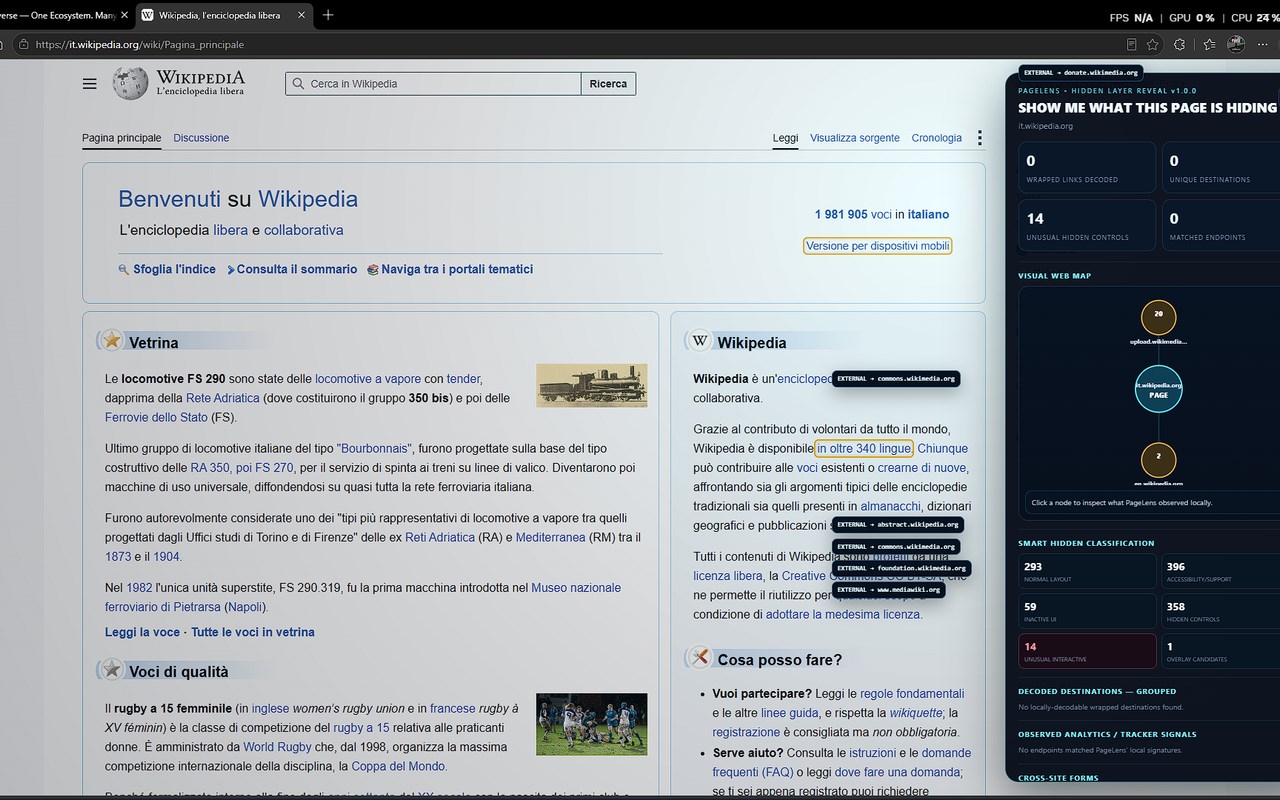Select the Pagina principale tab
Viewport: 1280px width, 800px height.
121,138
